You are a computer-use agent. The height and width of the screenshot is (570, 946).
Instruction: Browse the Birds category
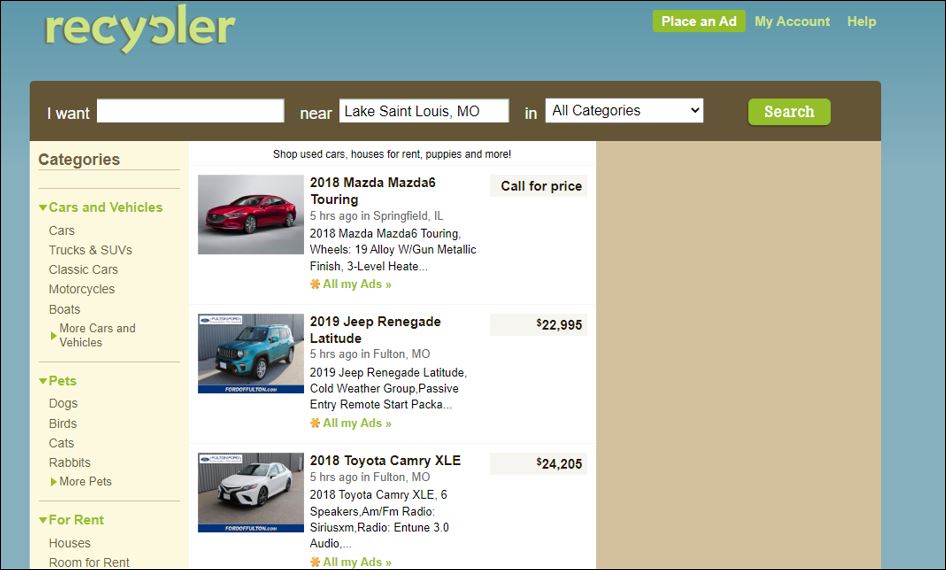63,424
